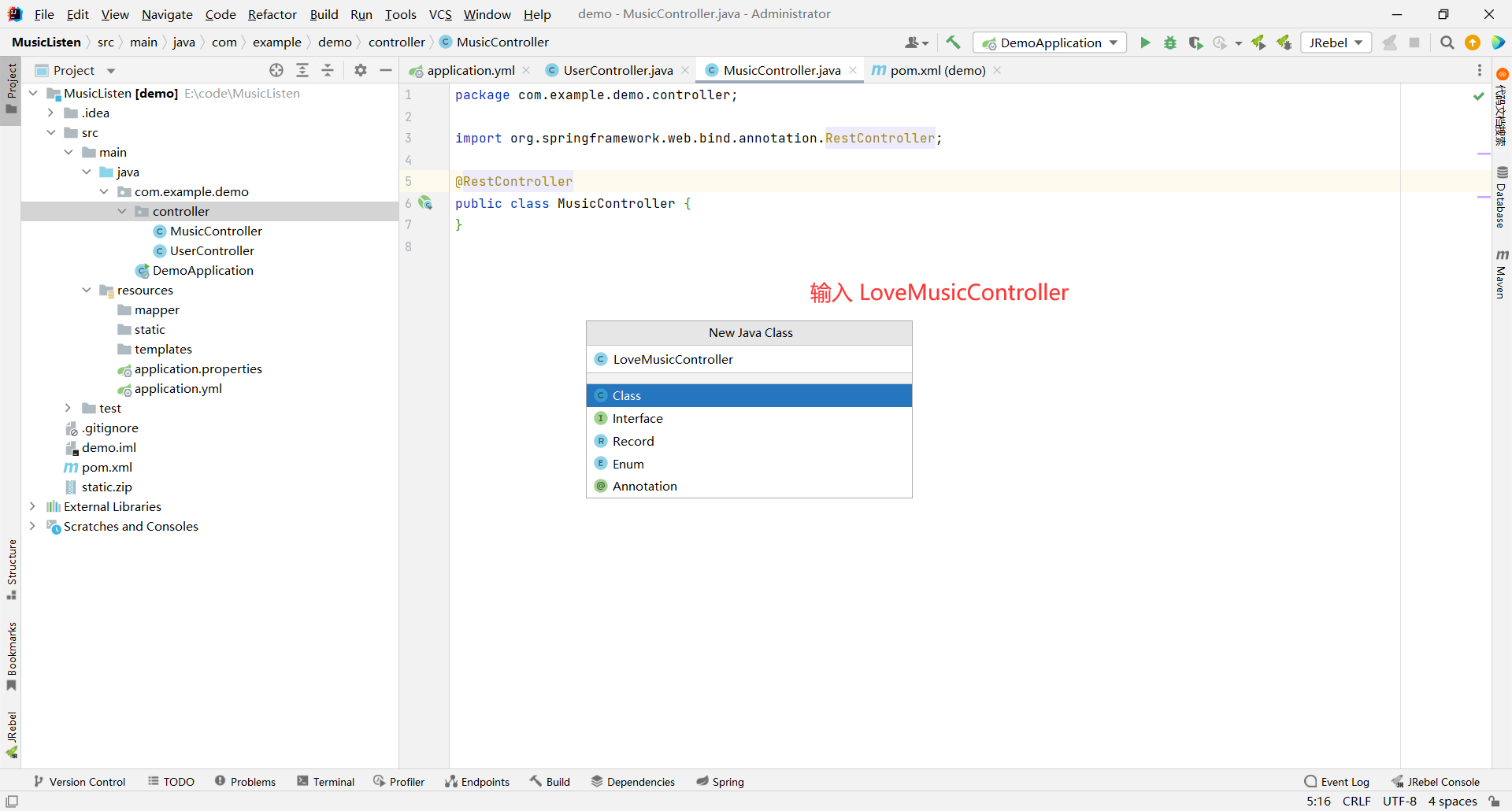
Task: Select Interface in New Java Class popup
Action: point(637,418)
